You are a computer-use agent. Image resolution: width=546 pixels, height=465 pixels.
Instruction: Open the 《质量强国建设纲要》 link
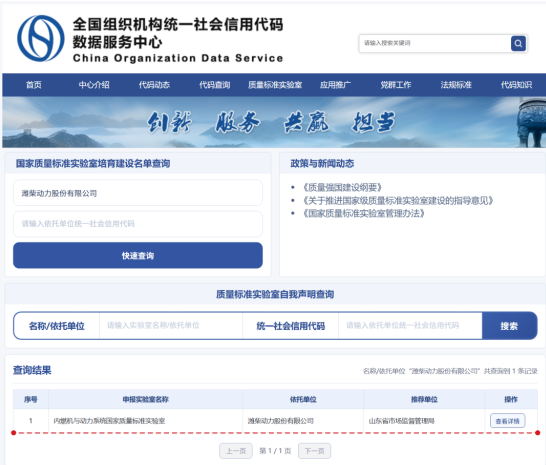click(342, 187)
